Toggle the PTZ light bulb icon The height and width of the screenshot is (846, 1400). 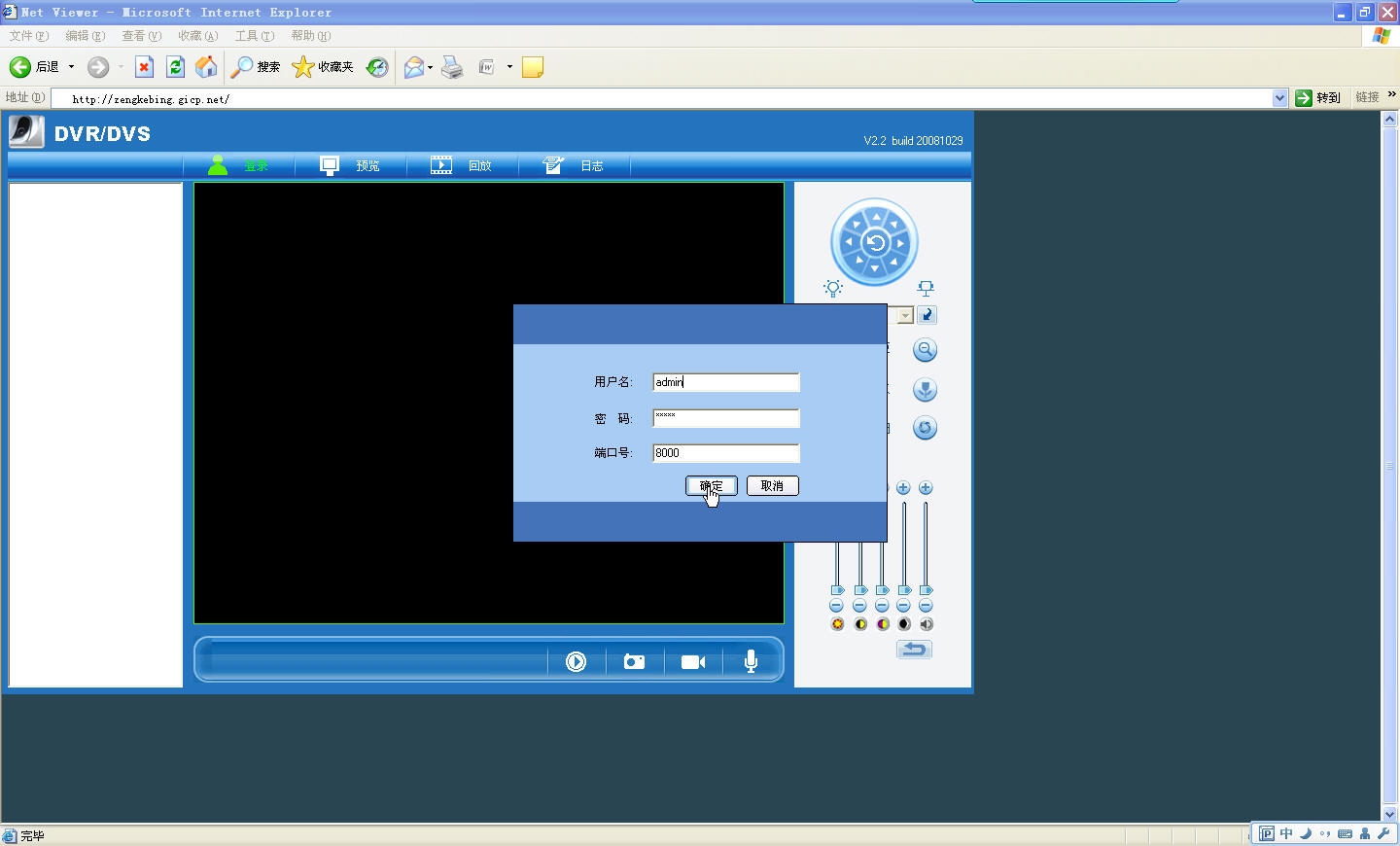click(833, 288)
